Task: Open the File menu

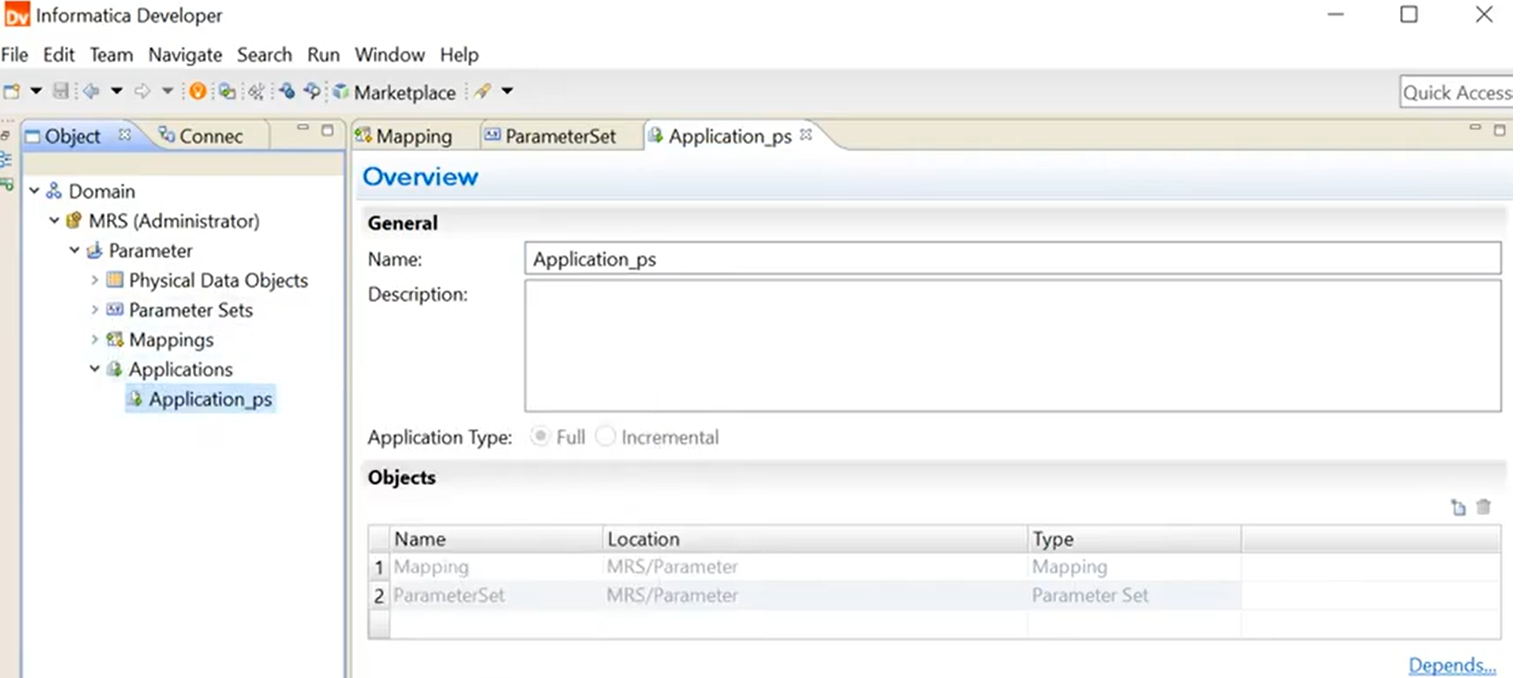Action: 14,55
